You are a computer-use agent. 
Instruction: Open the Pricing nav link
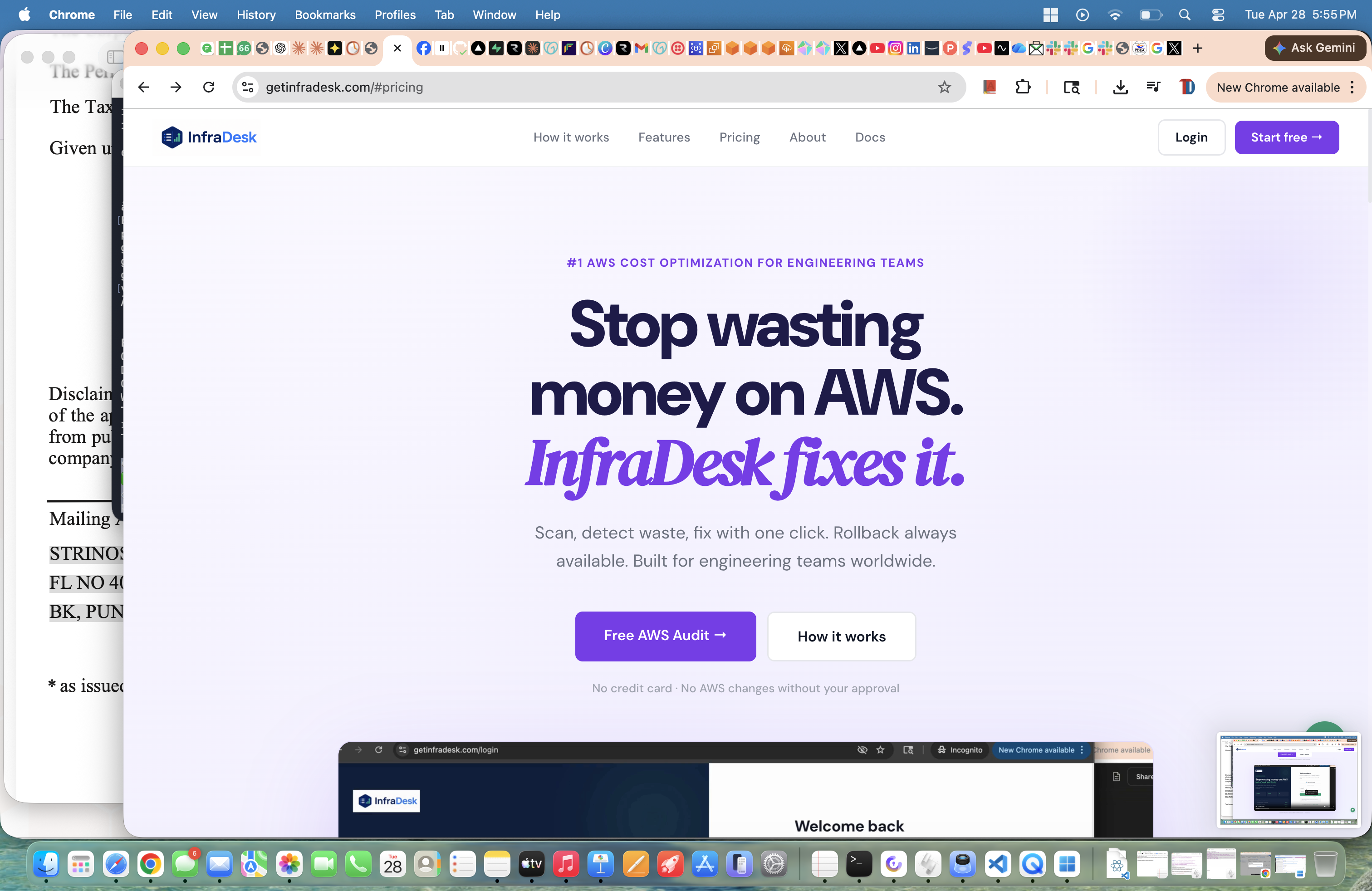pos(739,137)
